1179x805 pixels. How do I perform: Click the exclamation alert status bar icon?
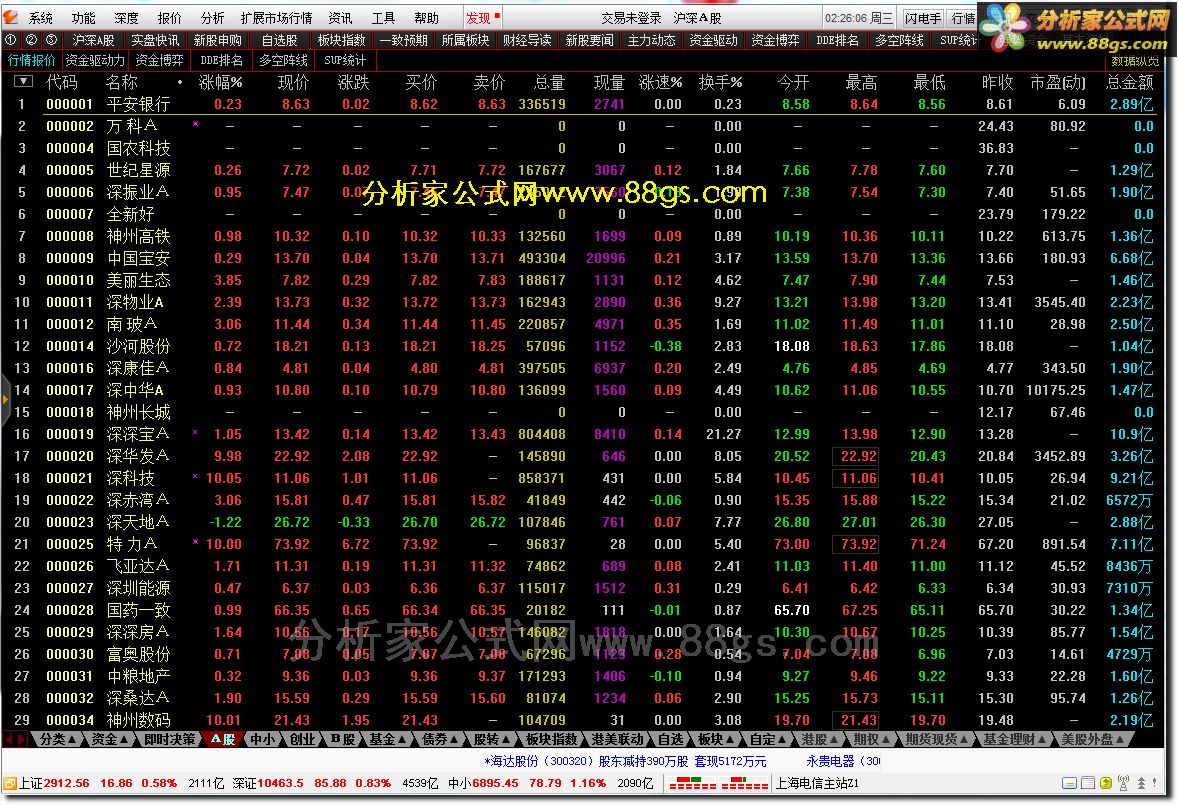[1156, 783]
